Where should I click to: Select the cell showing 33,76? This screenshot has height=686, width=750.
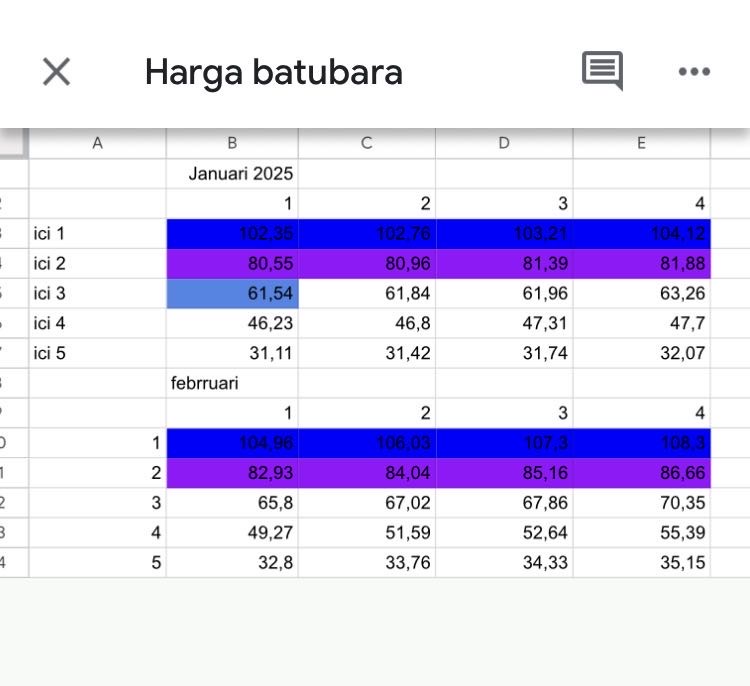(367, 563)
